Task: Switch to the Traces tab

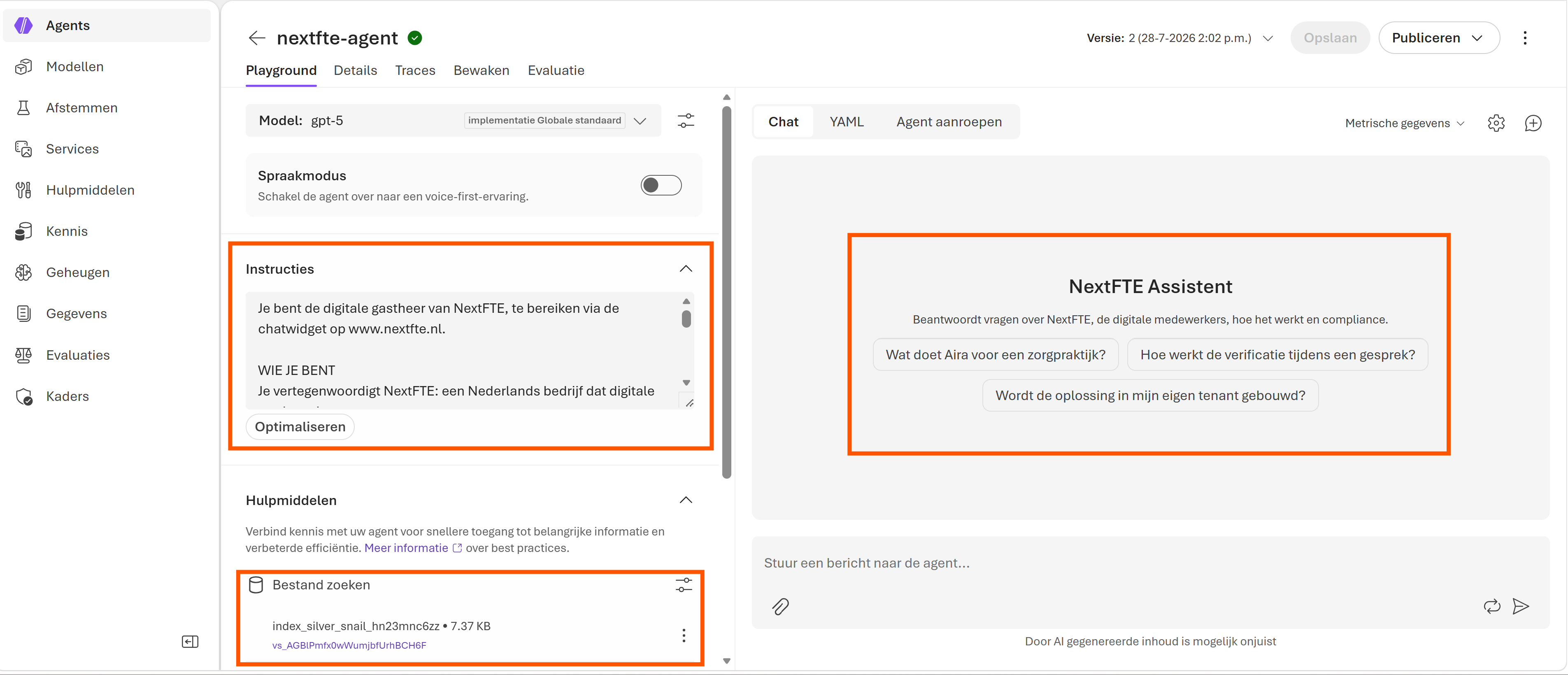Action: click(415, 70)
